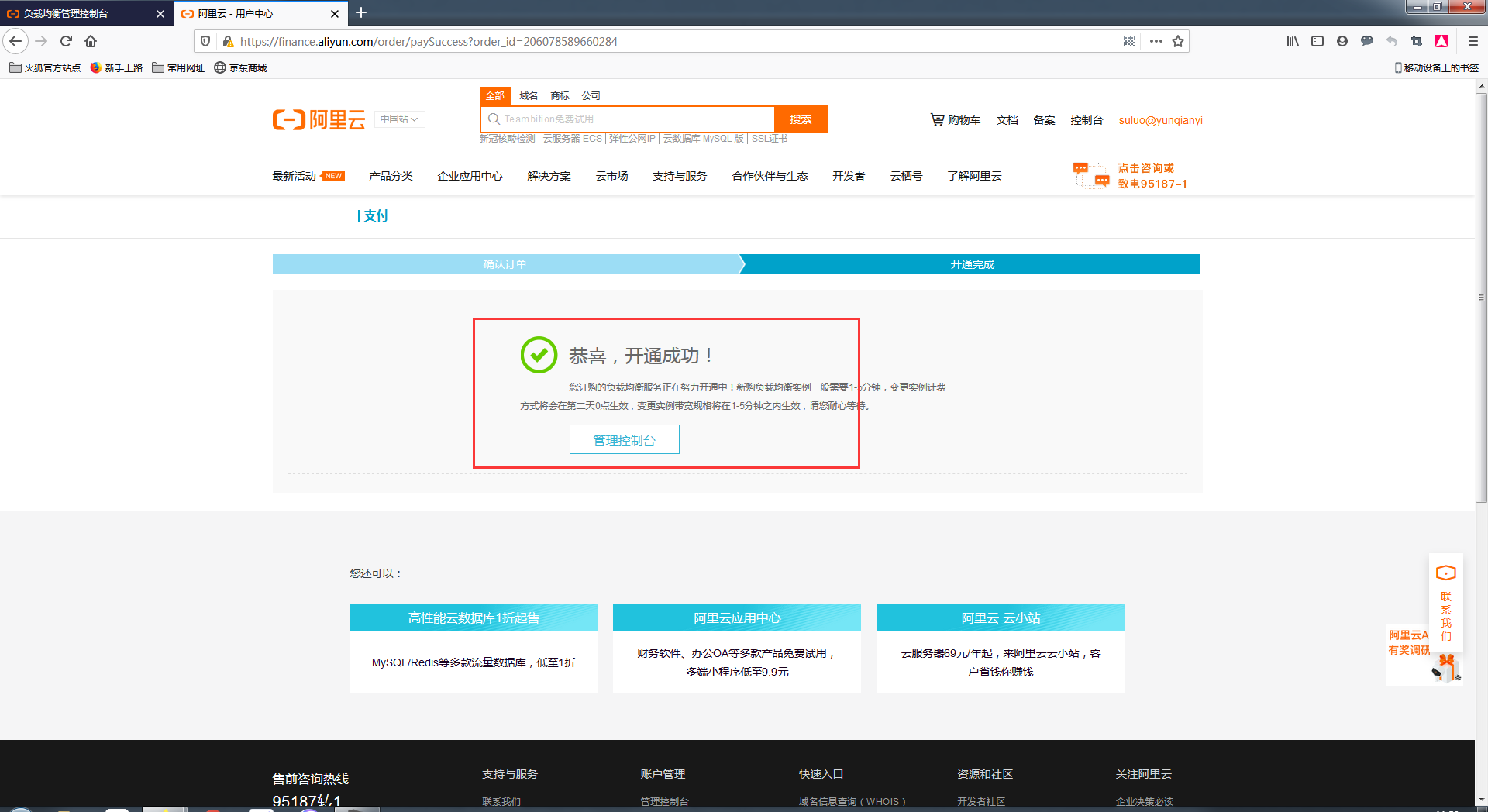This screenshot has width=1488, height=812.
Task: Click the browser home icon
Action: tap(91, 41)
